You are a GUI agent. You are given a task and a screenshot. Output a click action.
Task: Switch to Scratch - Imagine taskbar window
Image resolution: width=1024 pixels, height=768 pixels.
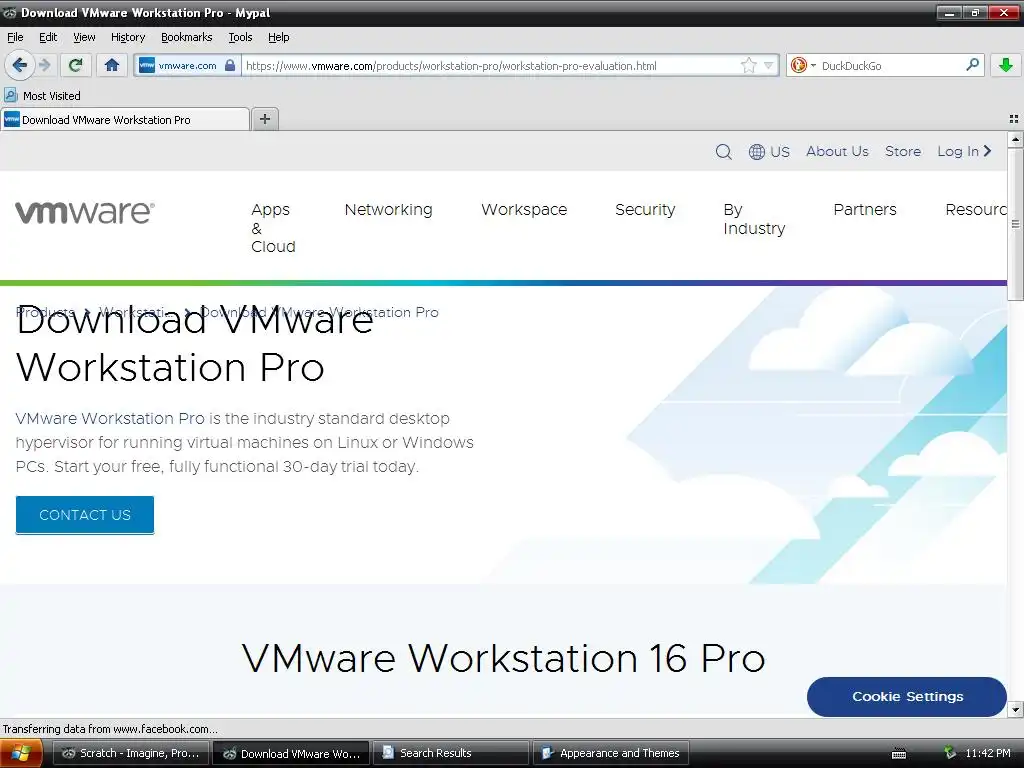coord(131,753)
